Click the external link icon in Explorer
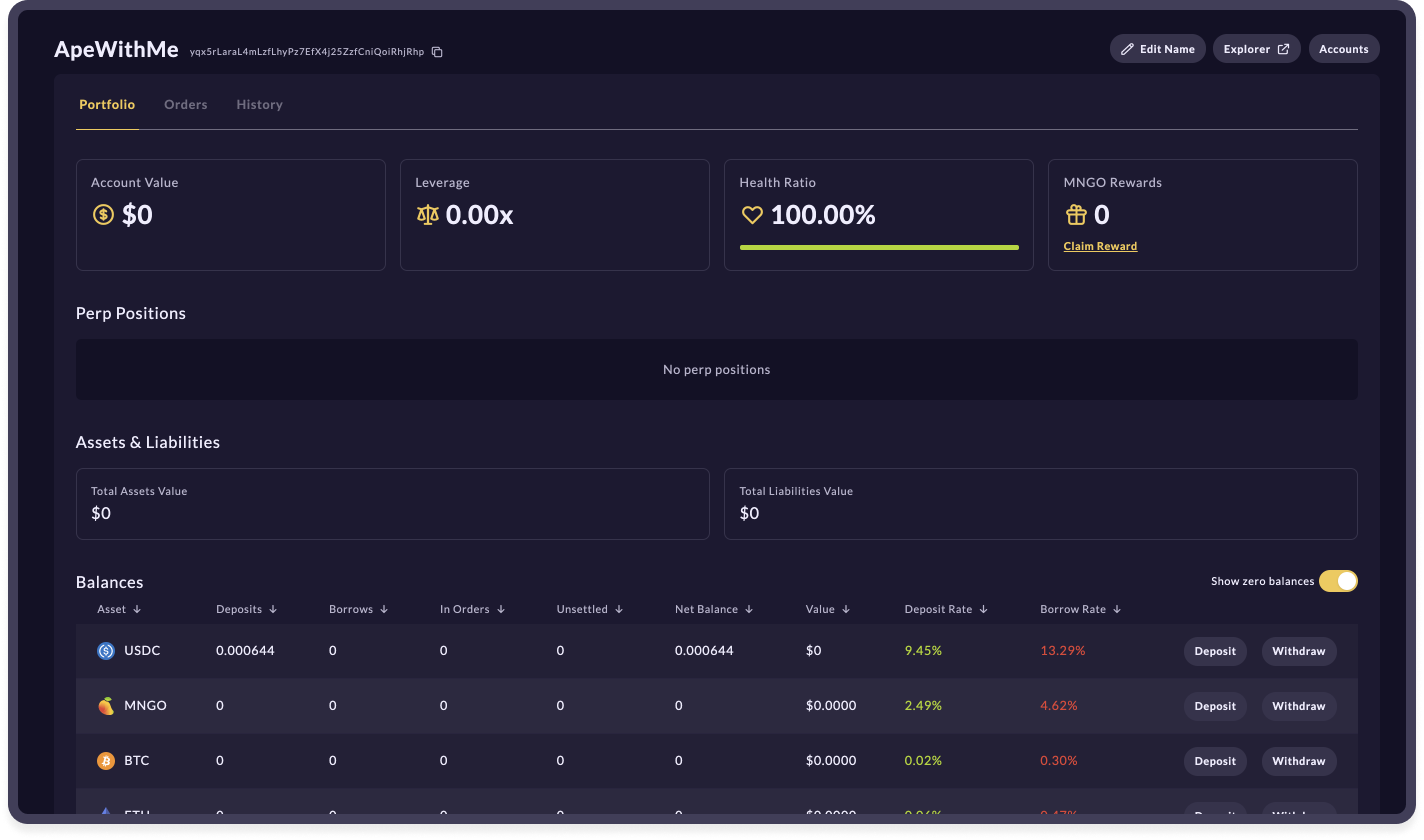1424x840 pixels. [1283, 49]
